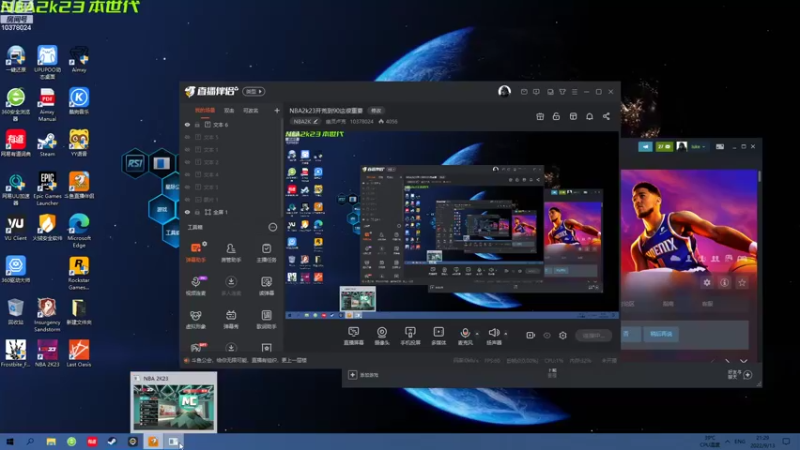Collapse the 工具箱 toolbox panel
The height and width of the screenshot is (450, 800).
(273, 227)
